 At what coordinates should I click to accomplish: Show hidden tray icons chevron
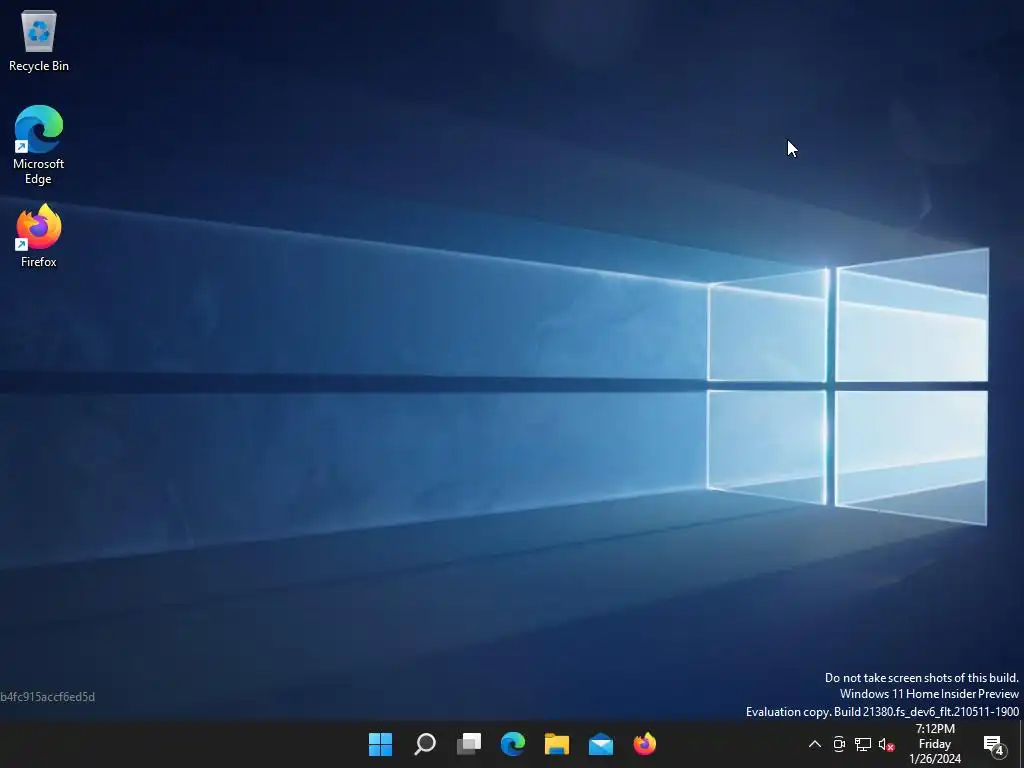tap(815, 744)
